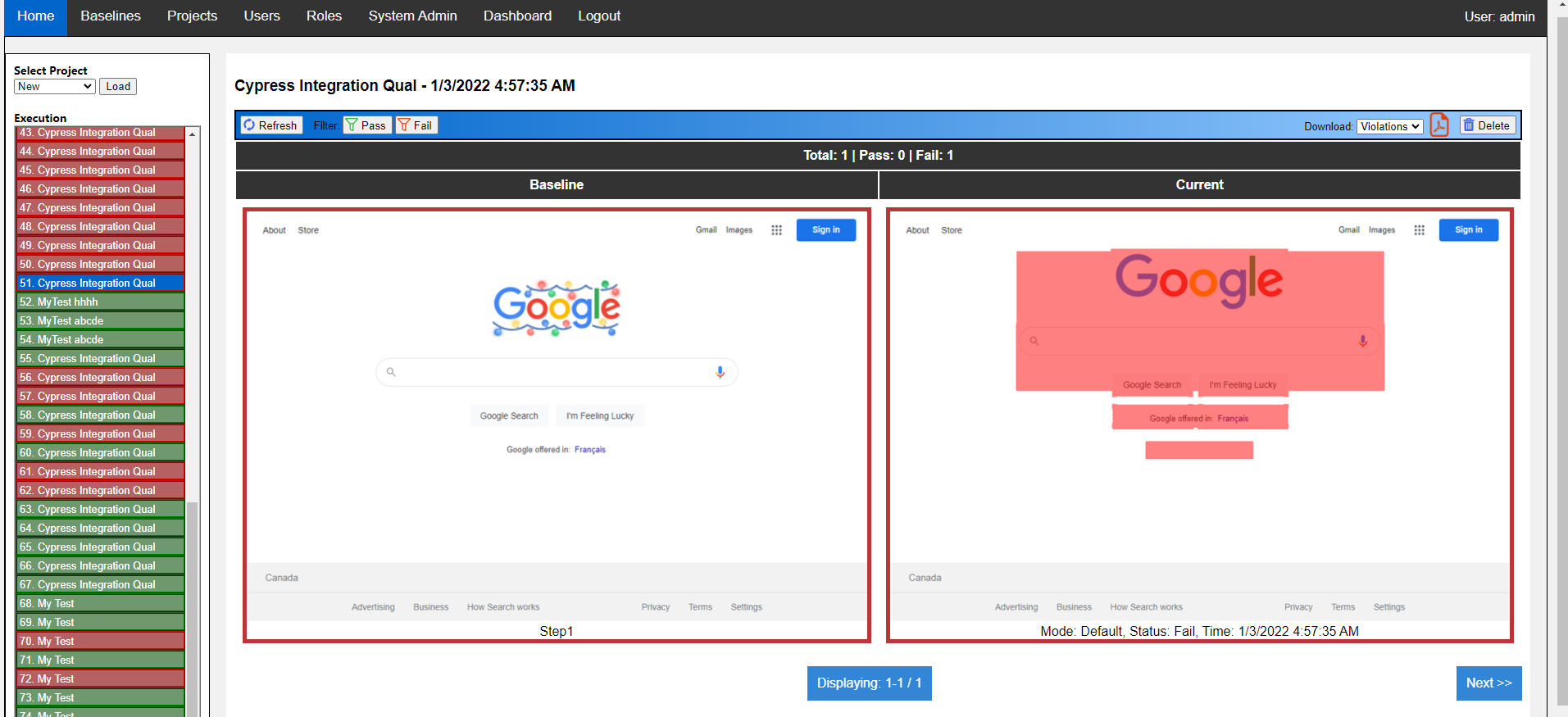Select execution 63. Cypress Integration Qual

100,510
